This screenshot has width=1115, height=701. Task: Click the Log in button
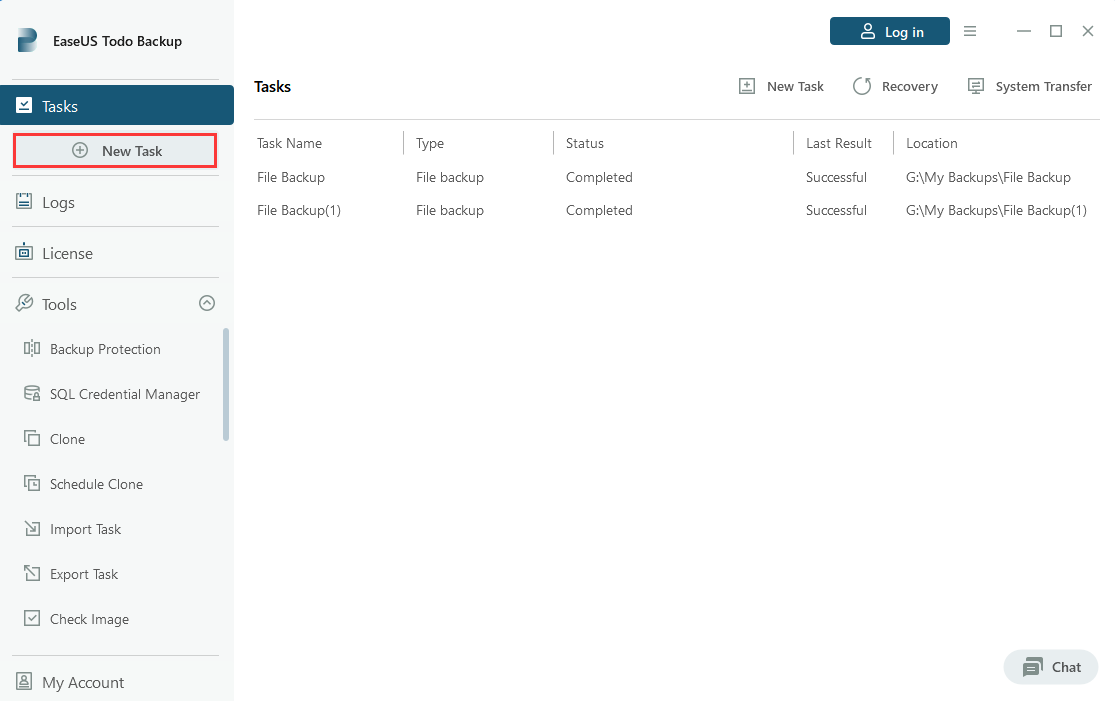890,31
